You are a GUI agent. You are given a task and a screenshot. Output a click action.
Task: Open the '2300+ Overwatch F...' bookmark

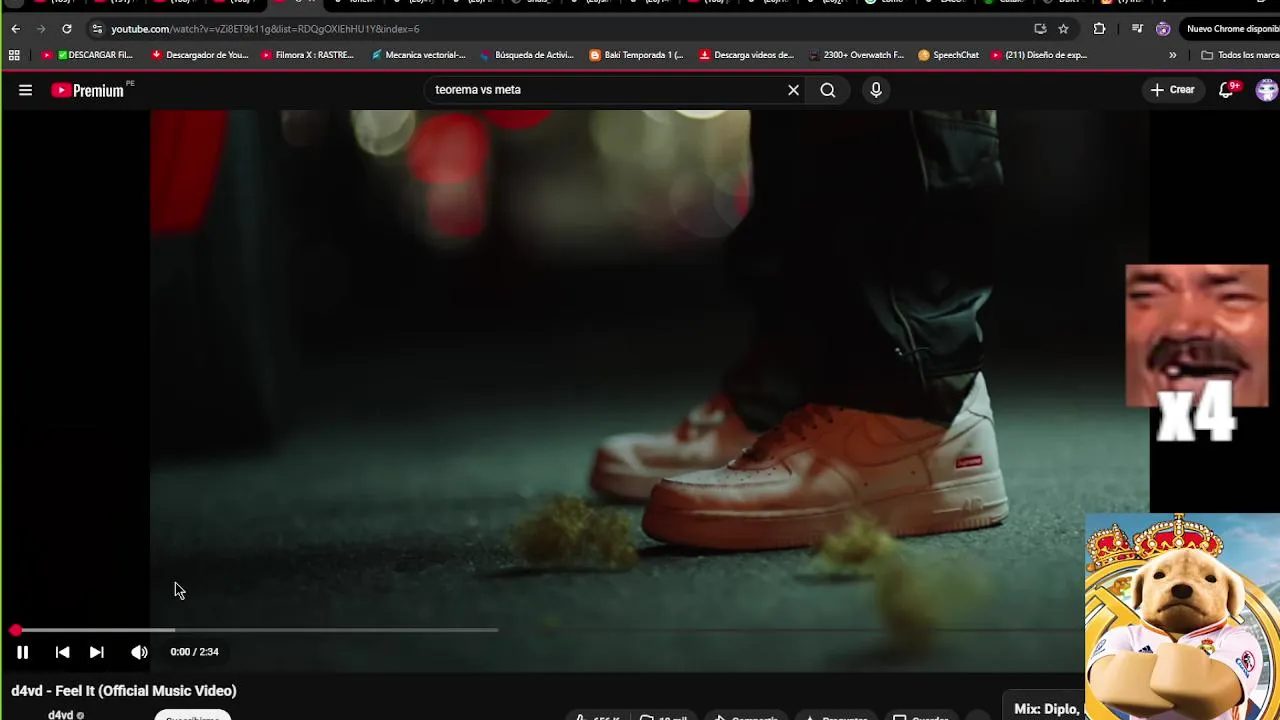click(857, 55)
